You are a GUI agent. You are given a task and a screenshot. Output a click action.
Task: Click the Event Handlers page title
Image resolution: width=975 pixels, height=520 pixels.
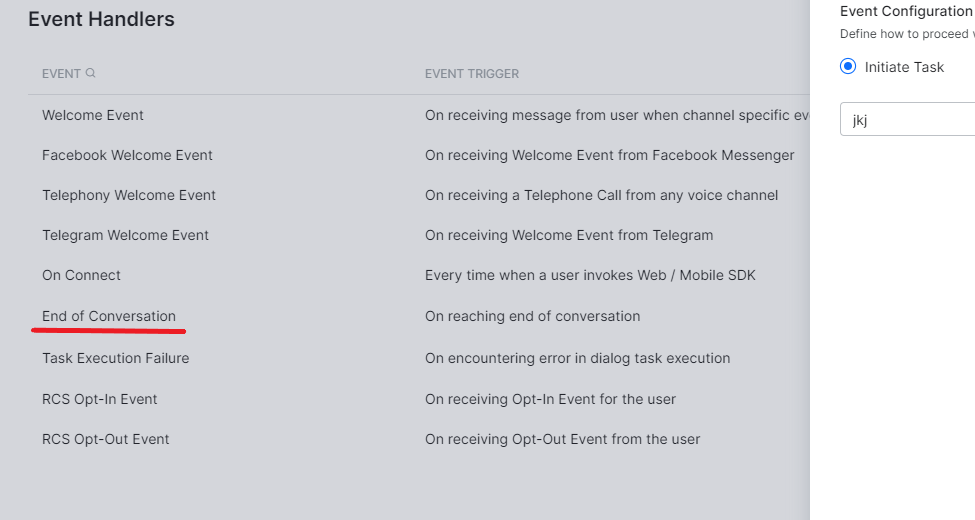(x=101, y=19)
